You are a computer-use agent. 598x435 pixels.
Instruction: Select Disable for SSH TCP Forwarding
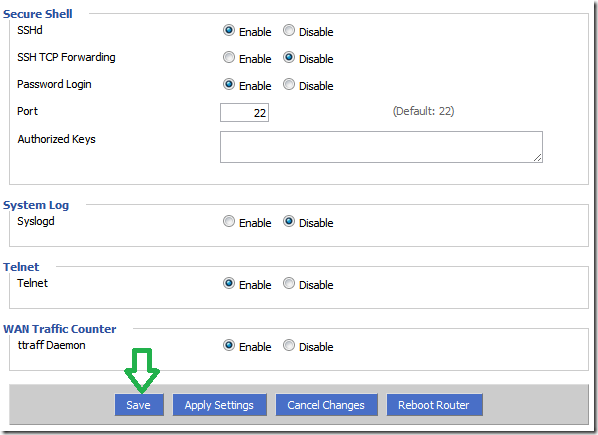289,57
